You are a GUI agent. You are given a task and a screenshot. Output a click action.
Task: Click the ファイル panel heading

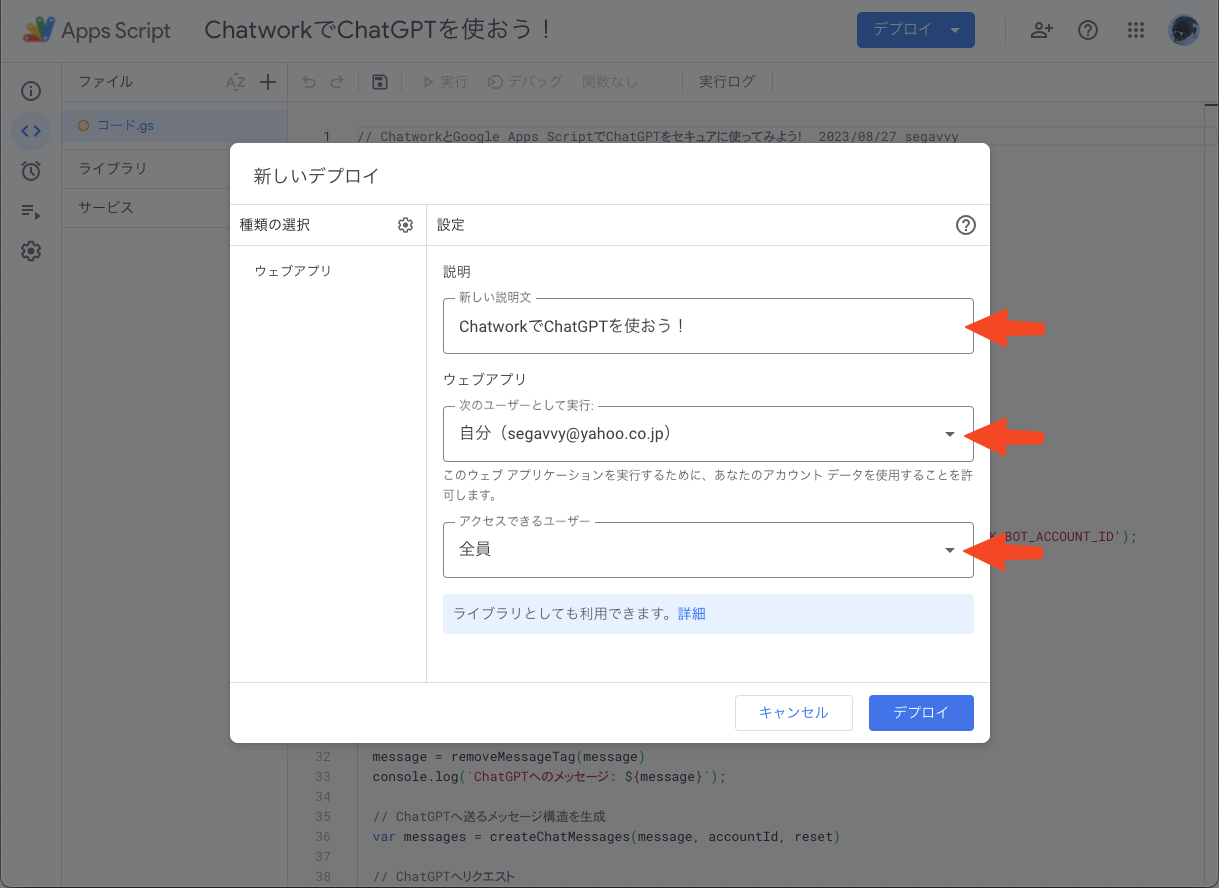point(106,82)
